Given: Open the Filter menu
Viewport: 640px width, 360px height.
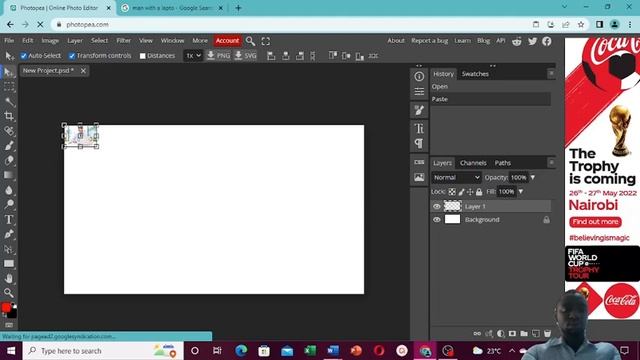Looking at the screenshot, I should [123, 41].
